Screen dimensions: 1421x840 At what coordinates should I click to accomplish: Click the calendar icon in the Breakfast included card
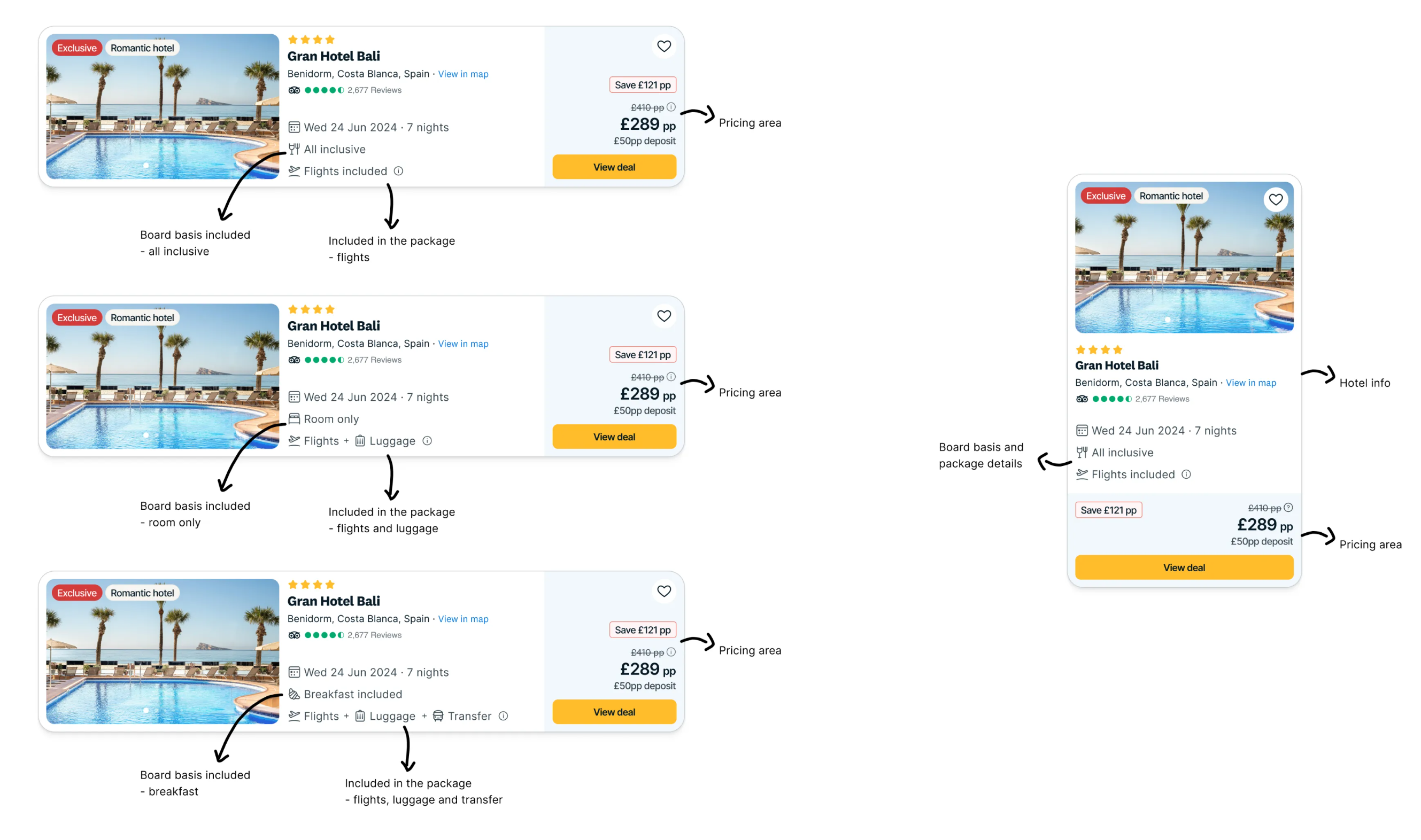point(294,672)
